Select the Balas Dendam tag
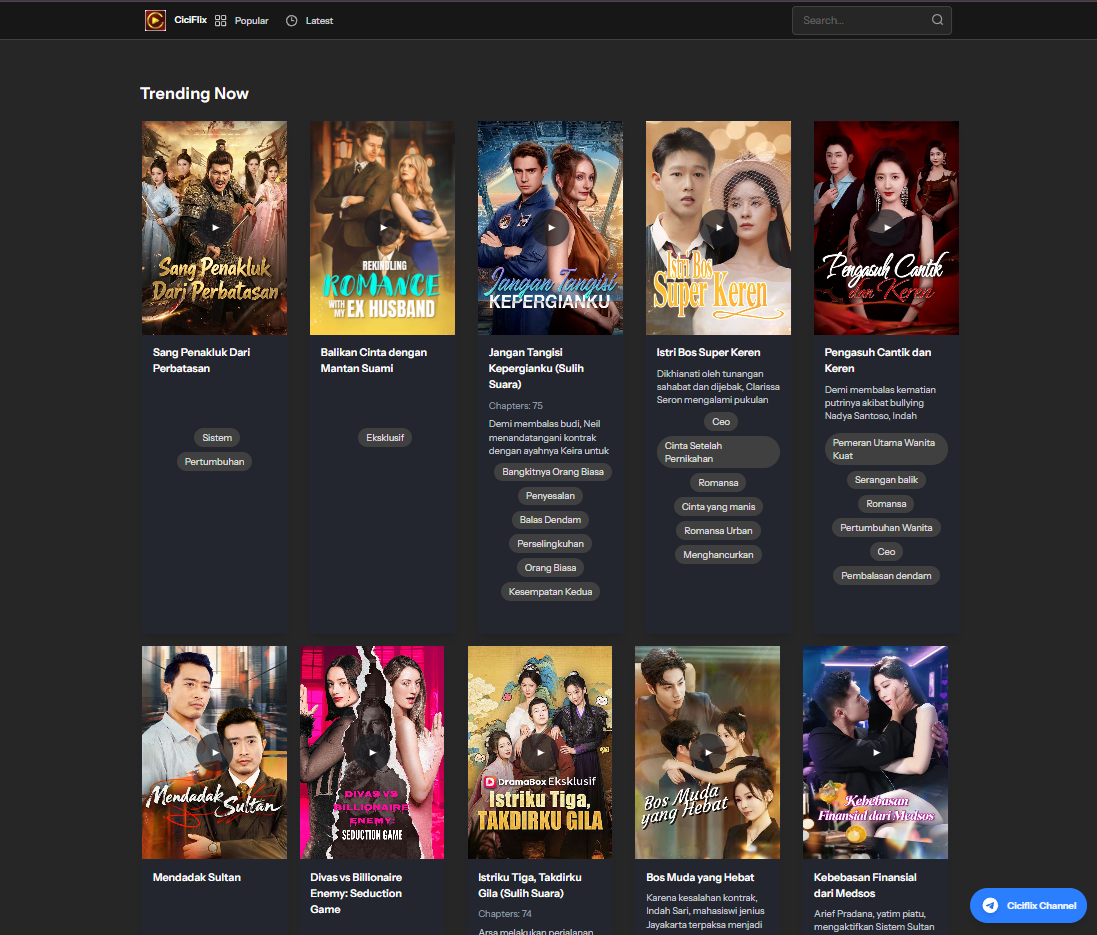The image size is (1097, 935). tap(550, 519)
